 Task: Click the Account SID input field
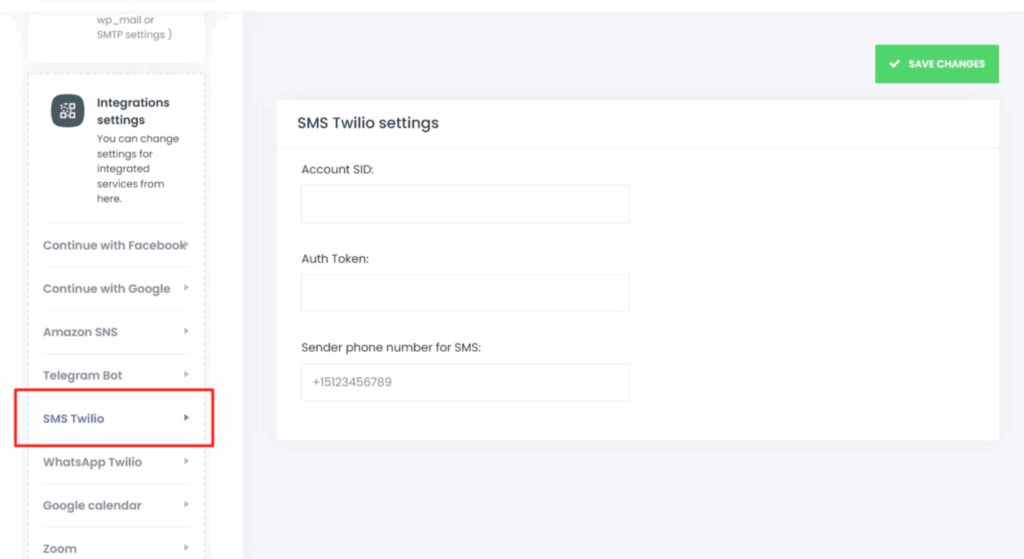[x=465, y=204]
